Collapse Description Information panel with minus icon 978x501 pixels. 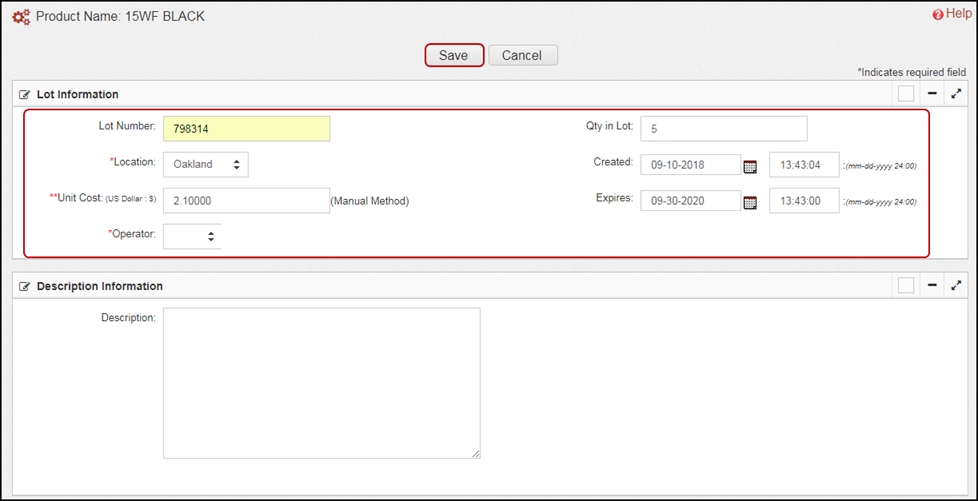(x=932, y=285)
